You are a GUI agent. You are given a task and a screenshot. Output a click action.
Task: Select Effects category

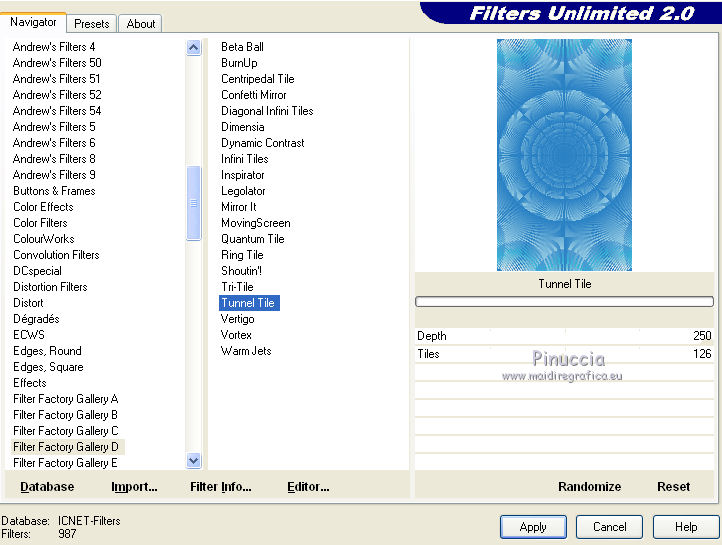pyautogui.click(x=30, y=383)
